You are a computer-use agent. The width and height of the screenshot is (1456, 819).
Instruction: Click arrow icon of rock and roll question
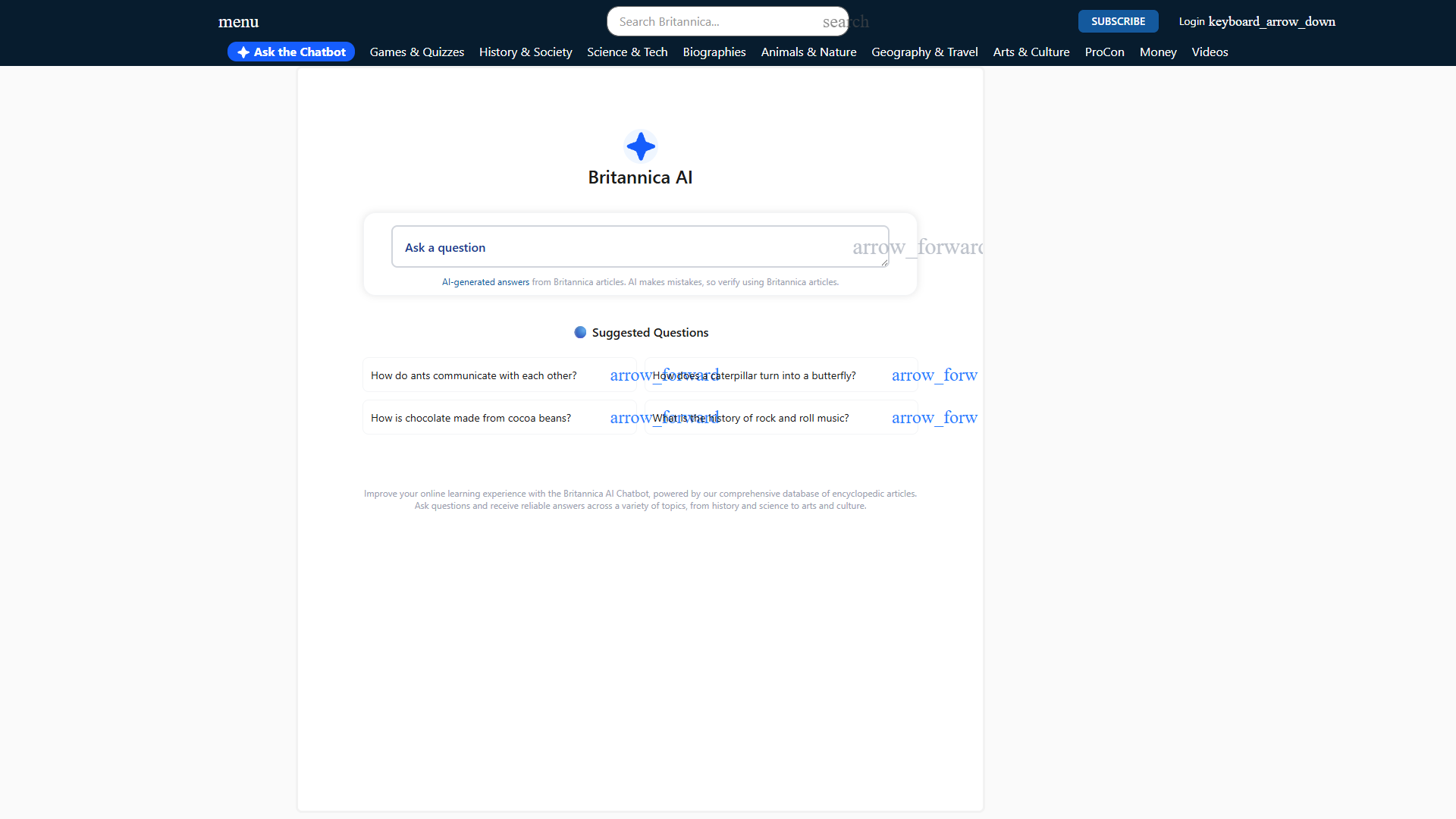(934, 417)
